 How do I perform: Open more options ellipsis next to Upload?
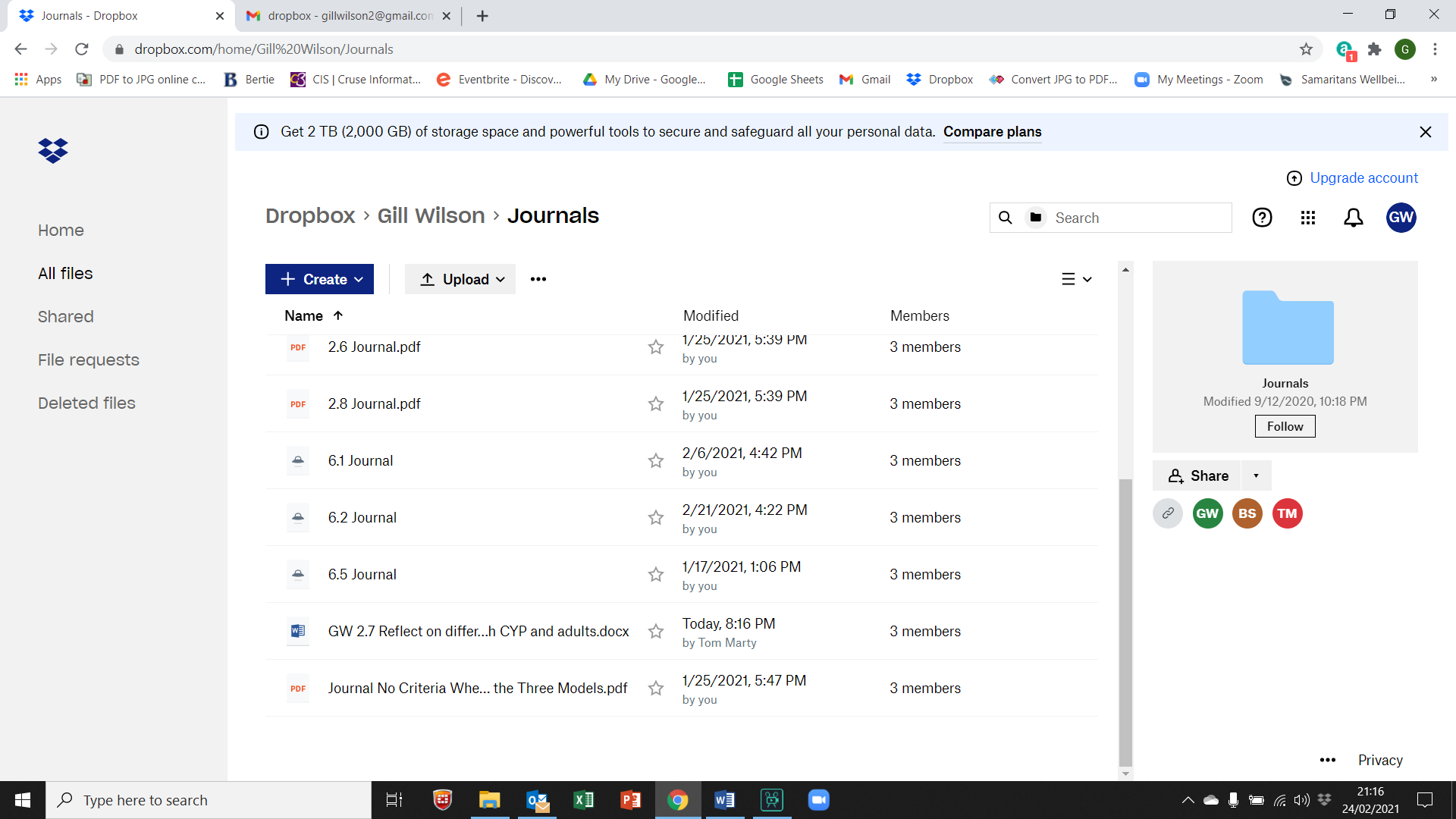(538, 279)
